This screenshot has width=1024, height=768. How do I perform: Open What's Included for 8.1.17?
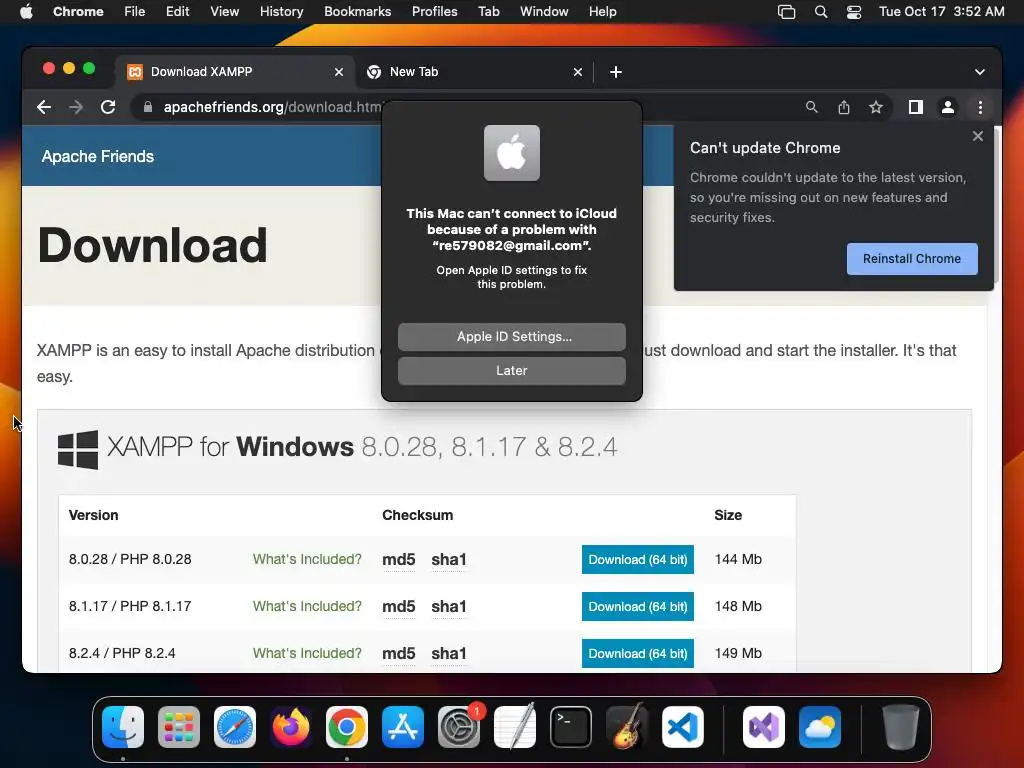tap(307, 606)
